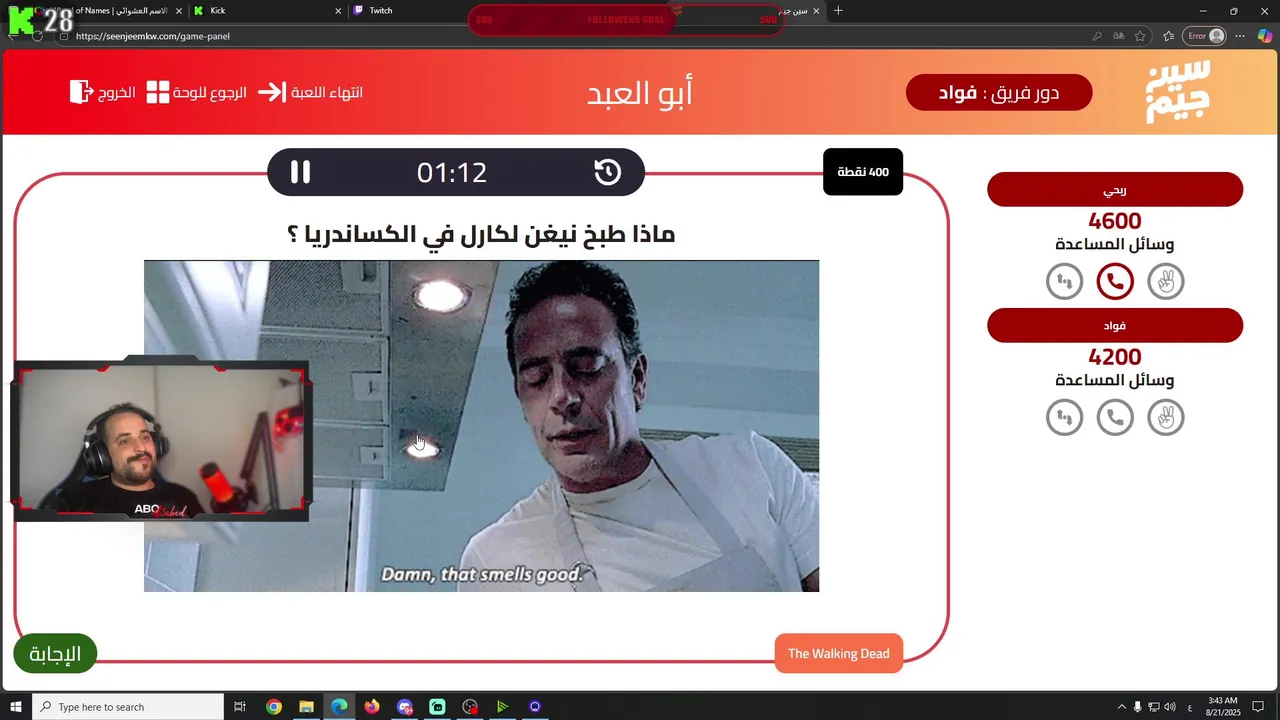Click the دور فريق : فواد turn indicator
The width and height of the screenshot is (1280, 720).
pos(999,93)
